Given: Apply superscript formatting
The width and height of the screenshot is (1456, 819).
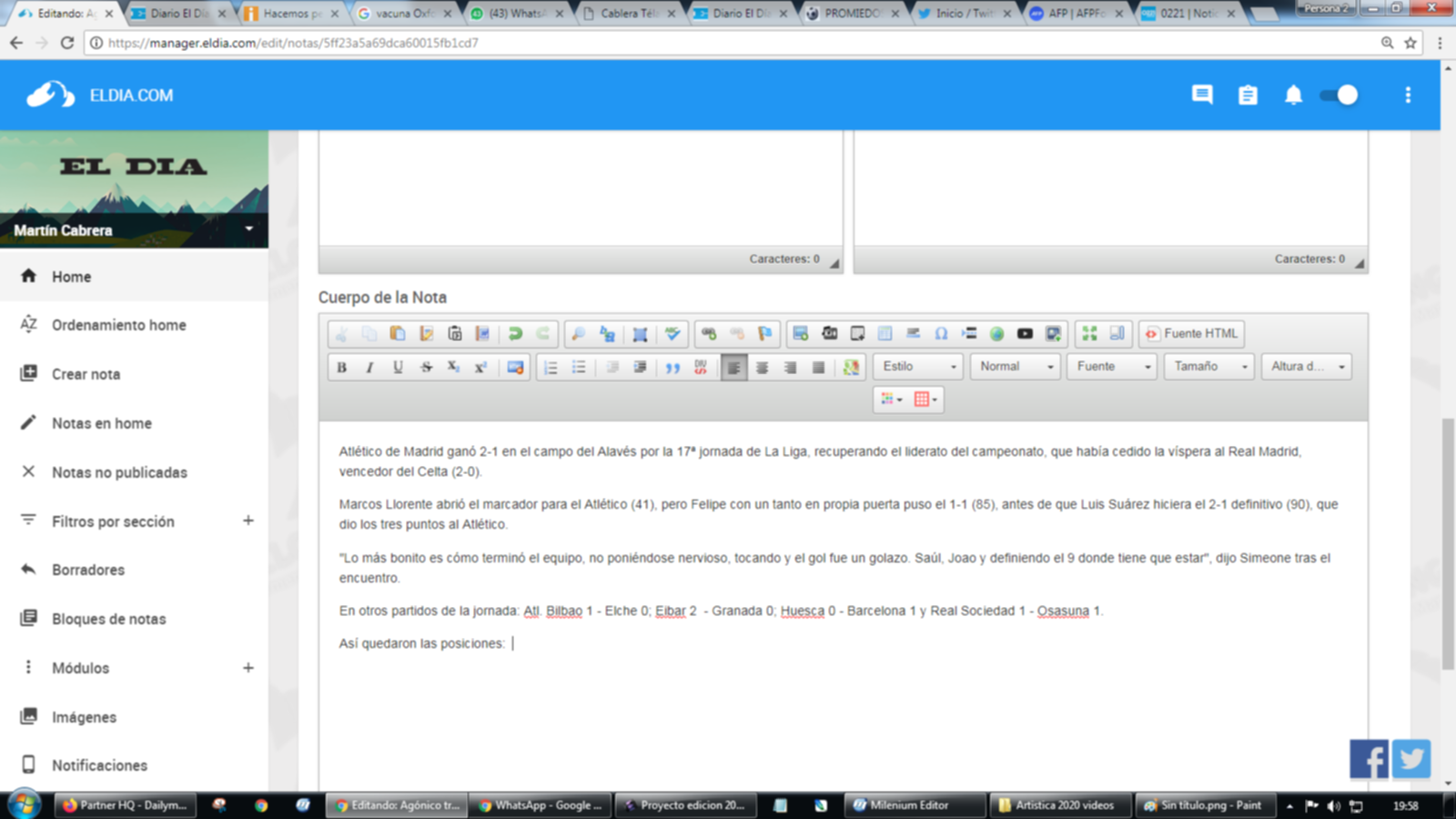Looking at the screenshot, I should [x=481, y=368].
